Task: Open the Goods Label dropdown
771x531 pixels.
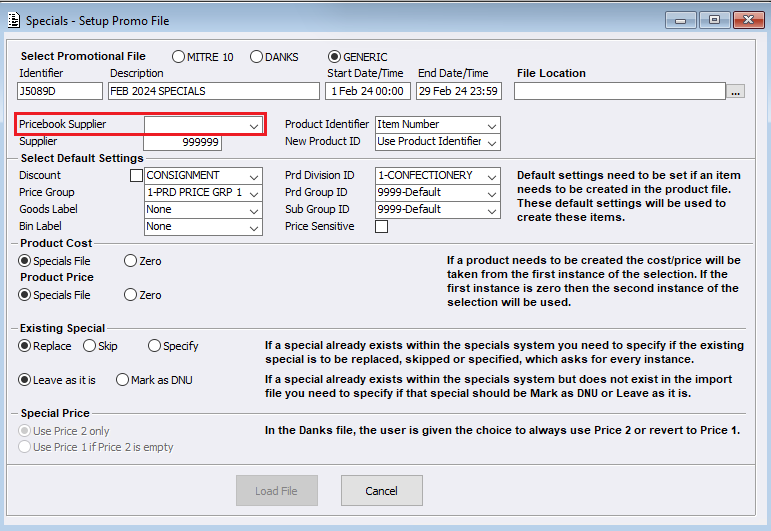Action: [203, 210]
